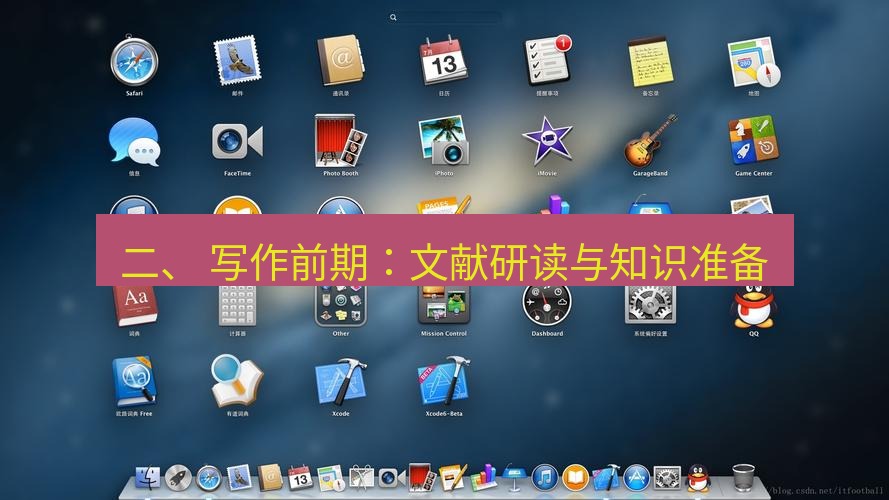Image resolution: width=889 pixels, height=500 pixels.
Task: Launch QQ from the Launchpad grid
Action: (753, 306)
